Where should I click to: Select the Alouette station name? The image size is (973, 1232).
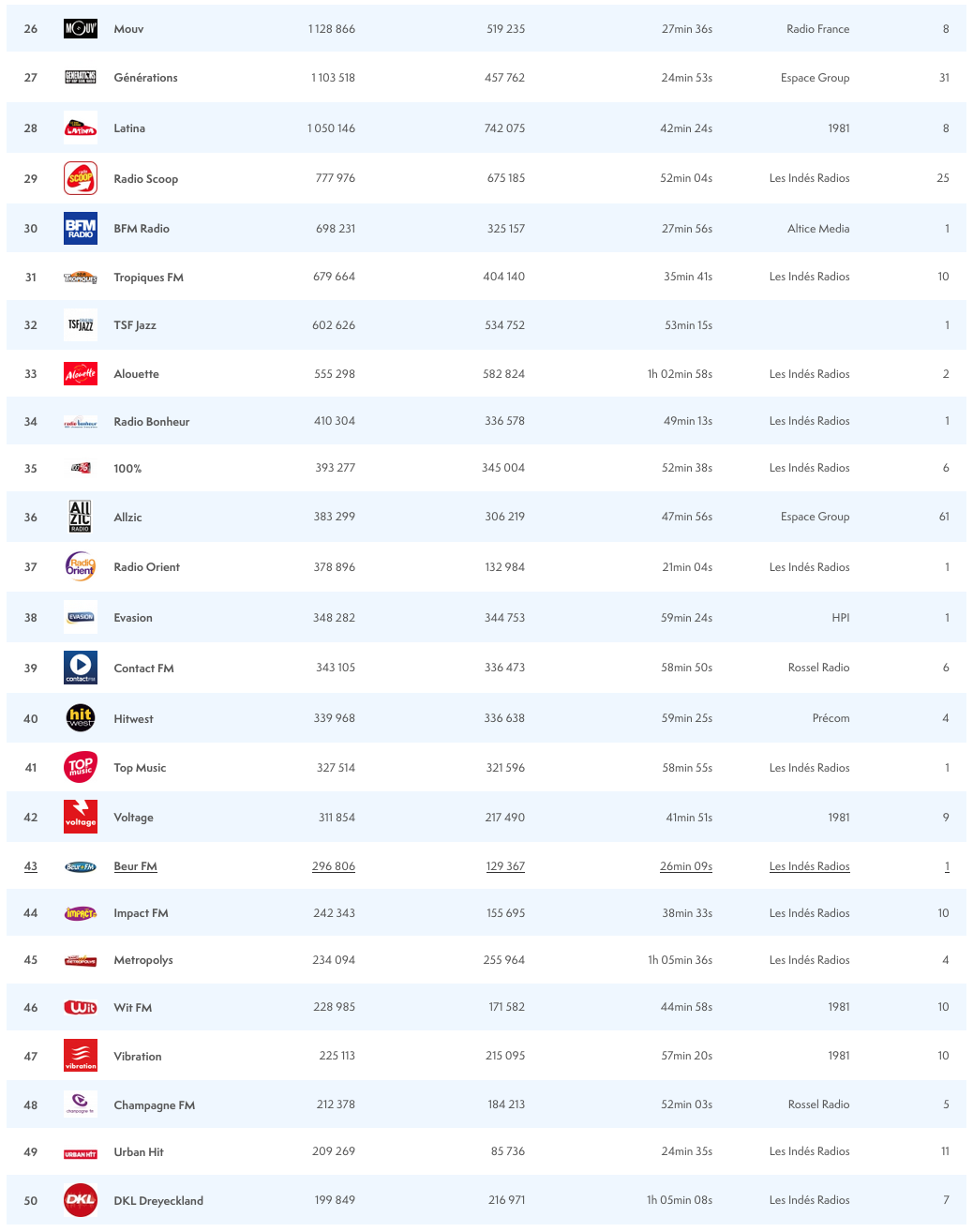coord(136,374)
